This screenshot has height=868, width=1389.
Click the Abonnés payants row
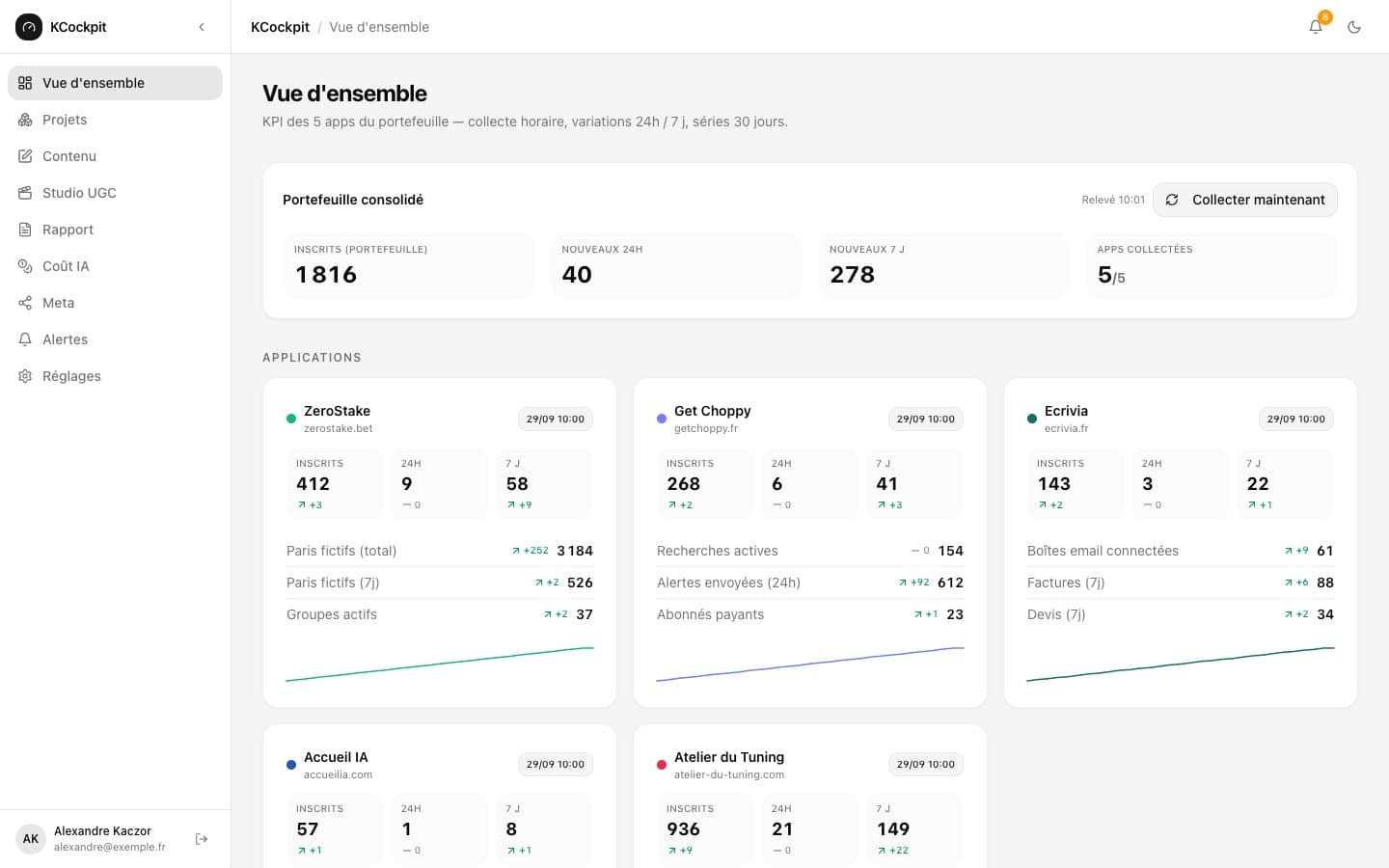pyautogui.click(x=810, y=614)
